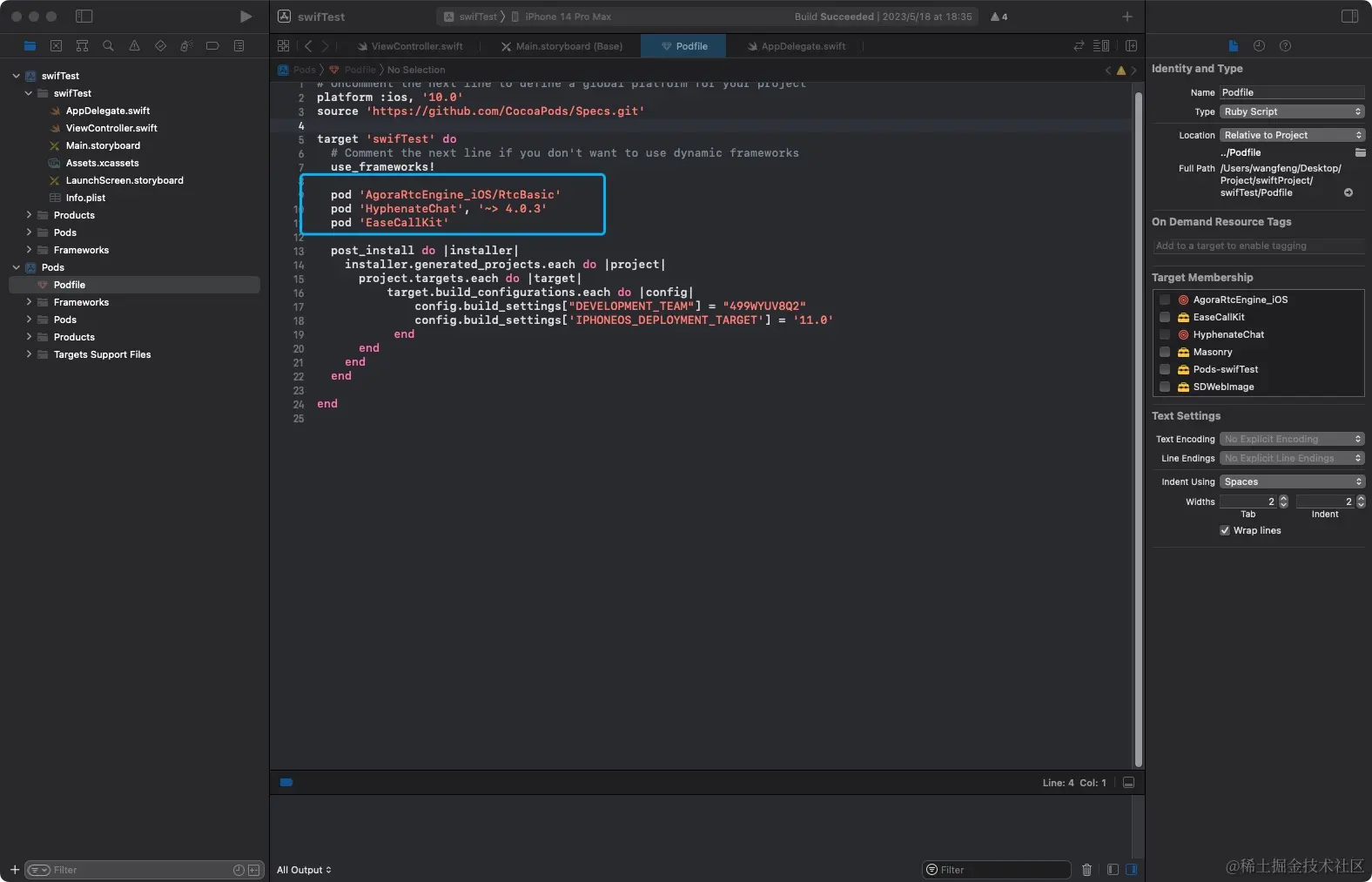This screenshot has width=1372, height=882.
Task: Open the Find navigator magnifier
Action: [x=108, y=46]
